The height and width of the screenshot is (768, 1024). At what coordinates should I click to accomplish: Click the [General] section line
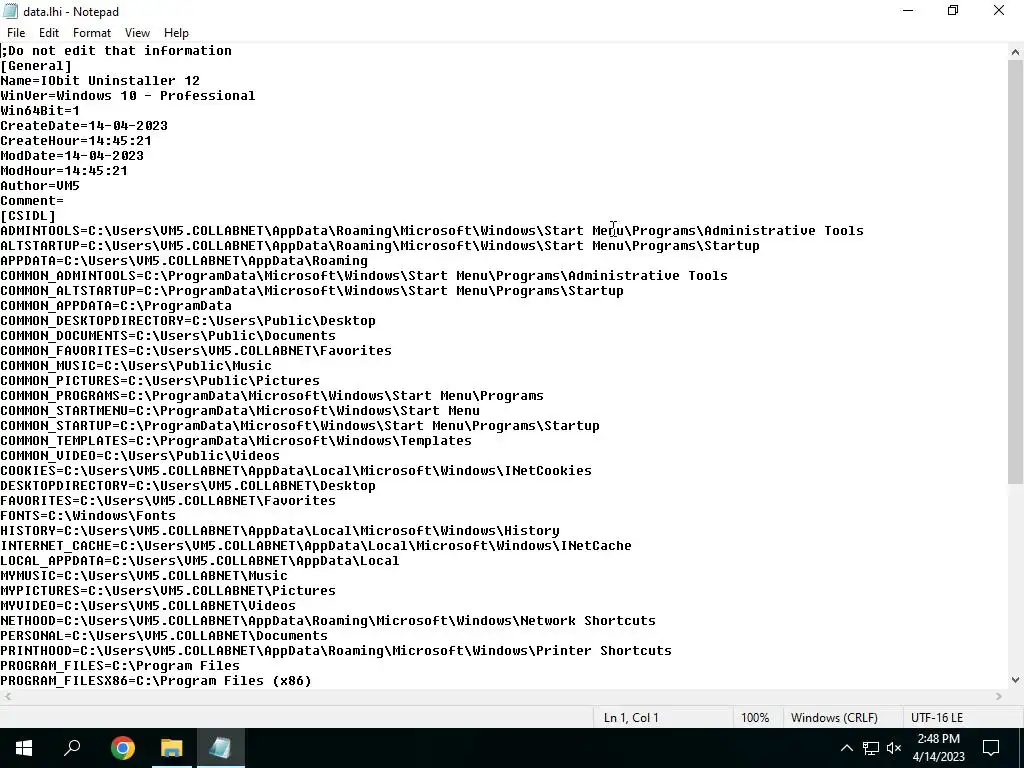36,65
